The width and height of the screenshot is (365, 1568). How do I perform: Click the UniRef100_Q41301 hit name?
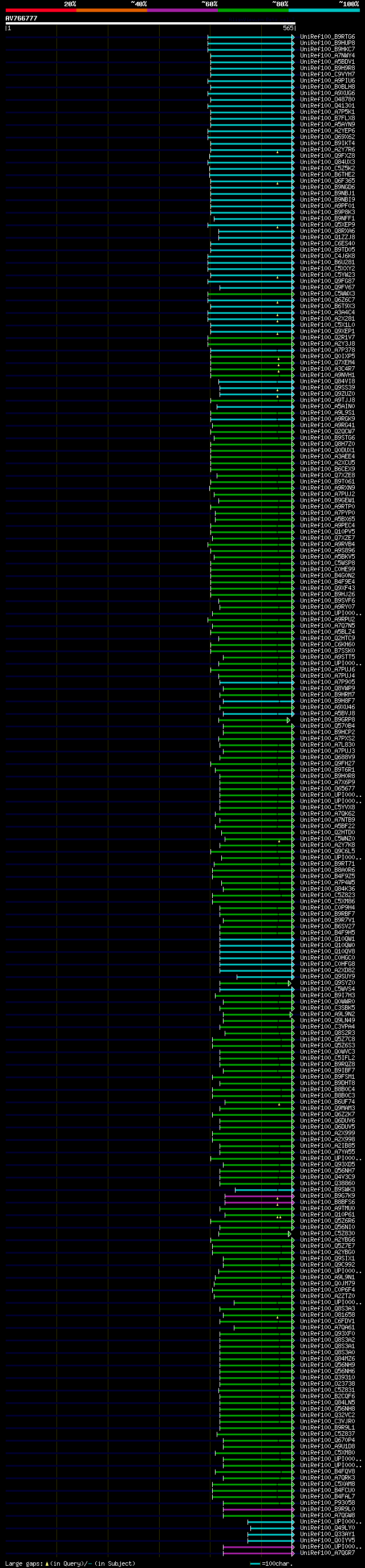(x=327, y=106)
